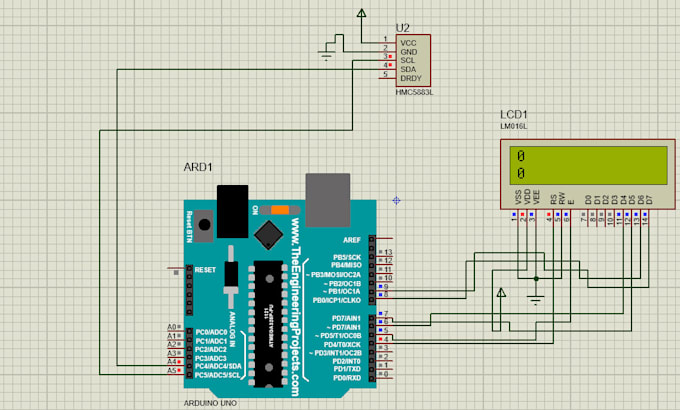Click the PC0/ADC0 pin label
Viewport: 680px width, 410px height.
(211, 332)
